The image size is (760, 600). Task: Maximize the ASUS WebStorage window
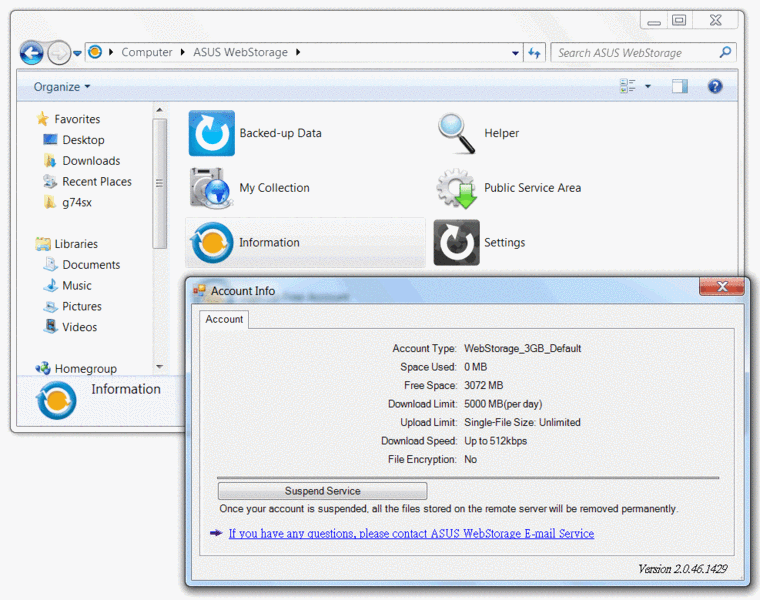(679, 21)
